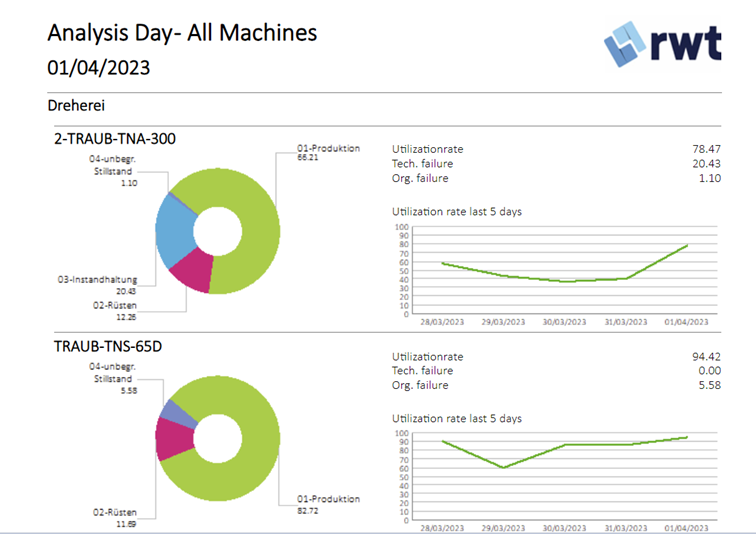Click the first 'Utilization rate last 5 days' chart title
The image size is (756, 534).
coord(457,212)
